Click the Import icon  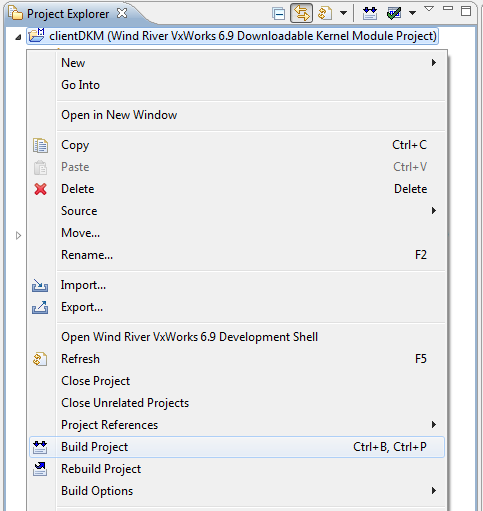coord(40,286)
